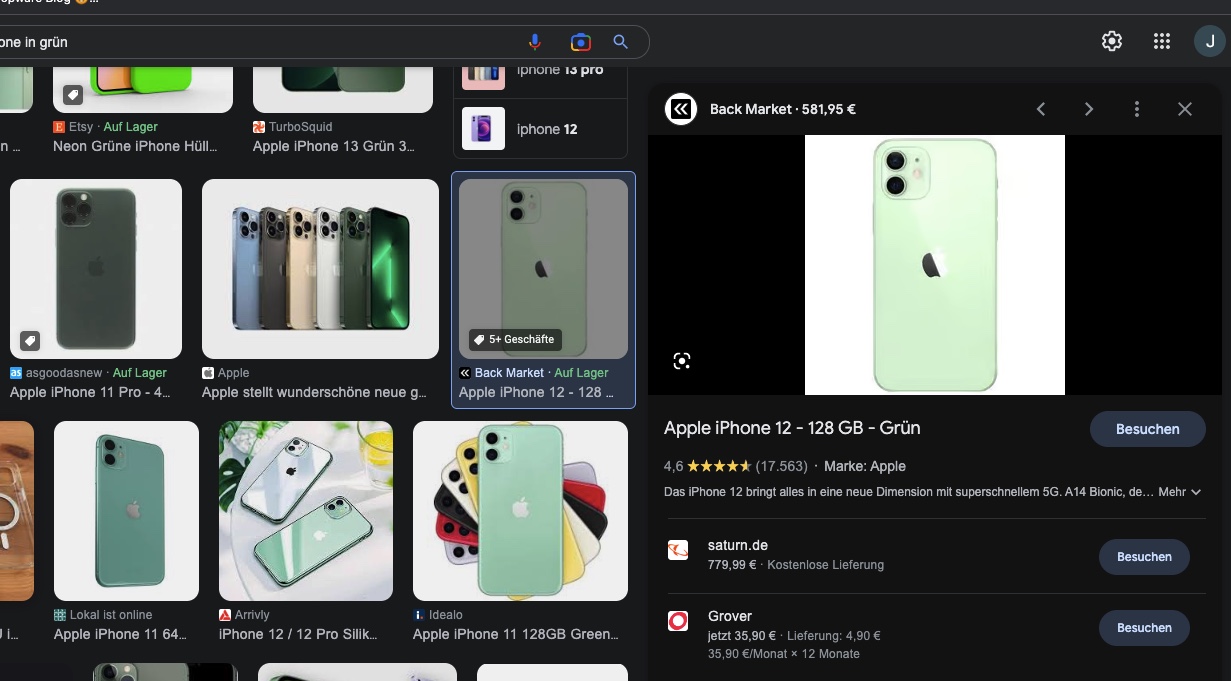Go to previous image with left chevron
1231x681 pixels.
point(1040,109)
